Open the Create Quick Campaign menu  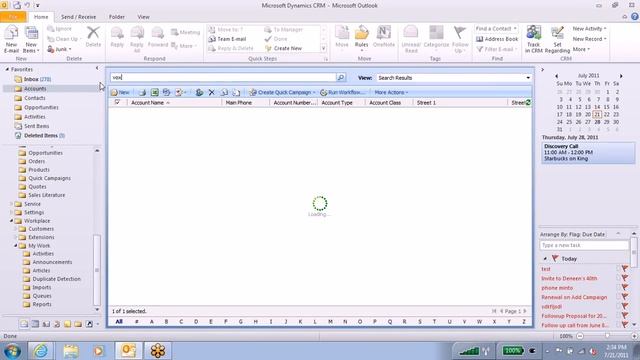point(282,92)
